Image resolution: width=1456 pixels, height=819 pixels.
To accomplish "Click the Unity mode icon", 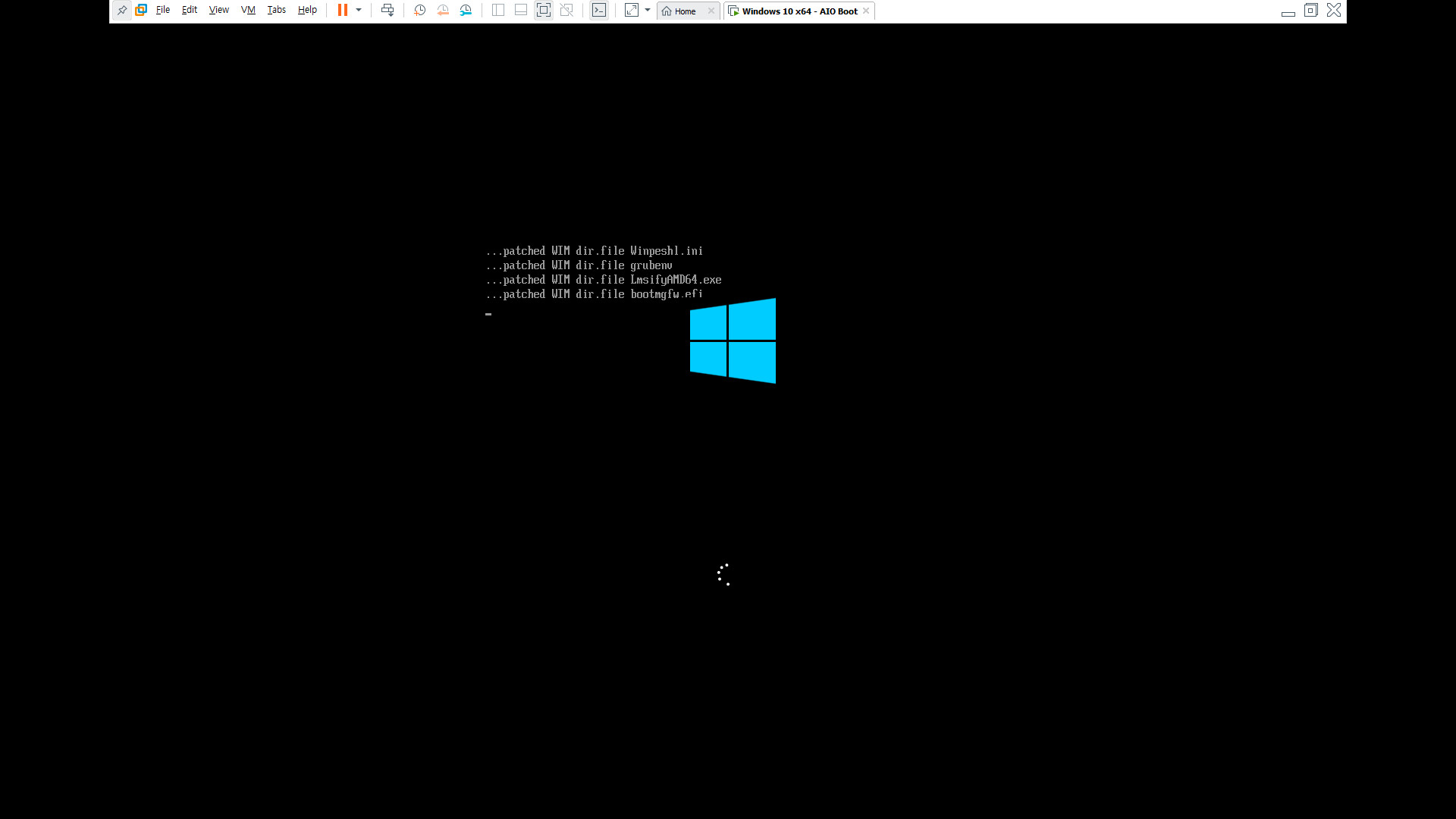I will coord(566,11).
